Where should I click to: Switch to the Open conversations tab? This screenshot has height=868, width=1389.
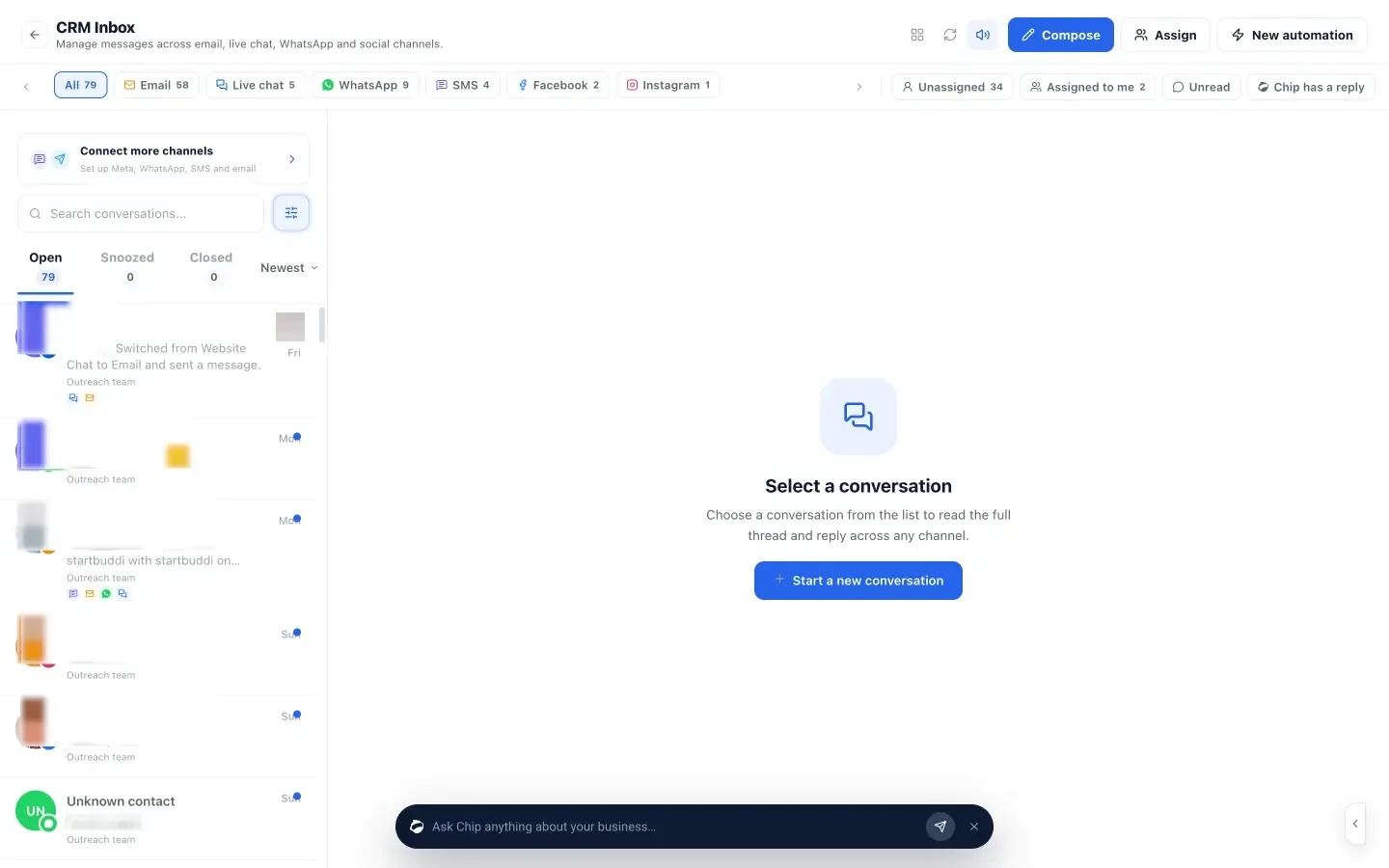tap(45, 267)
